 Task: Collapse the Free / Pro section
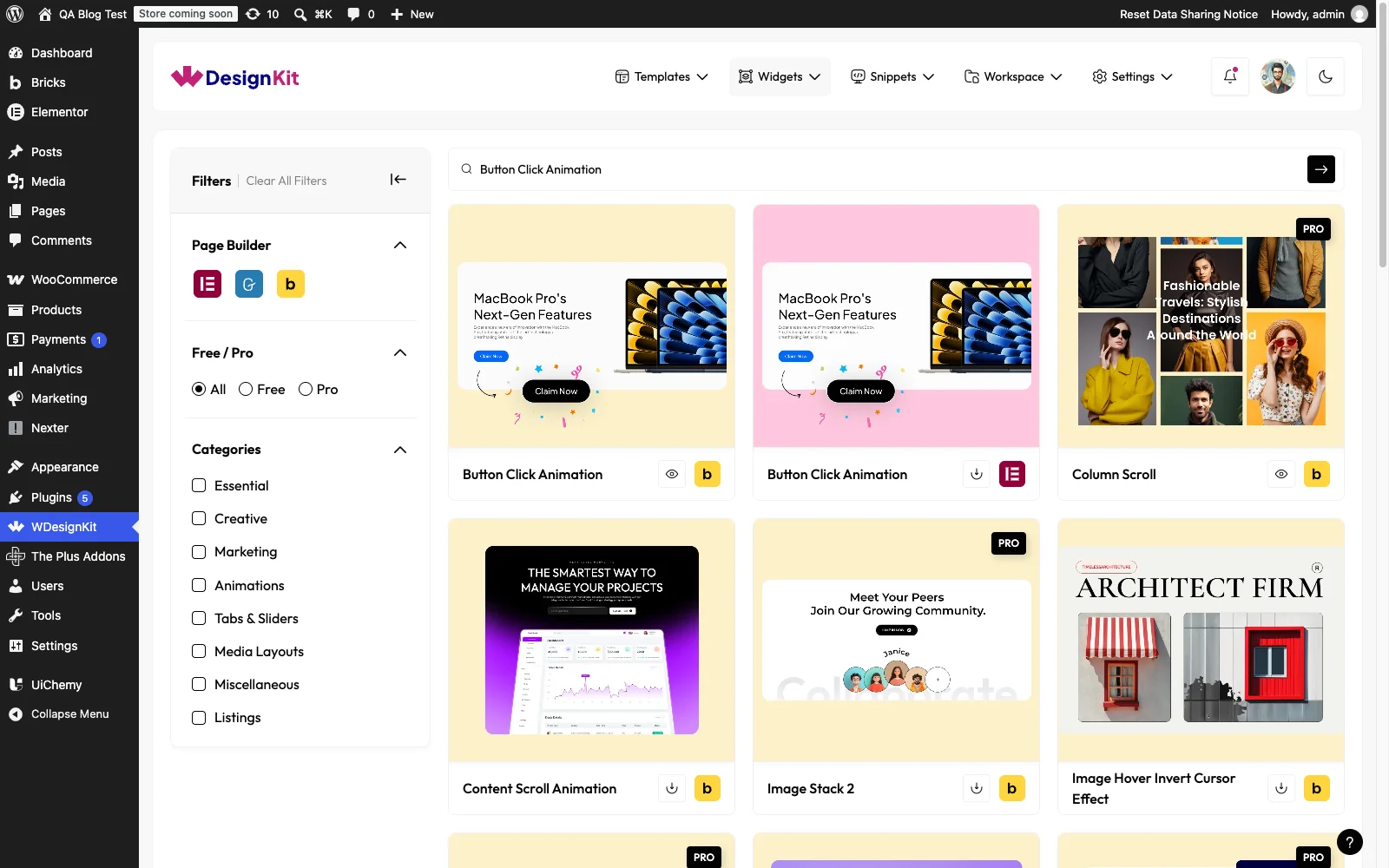pos(400,352)
